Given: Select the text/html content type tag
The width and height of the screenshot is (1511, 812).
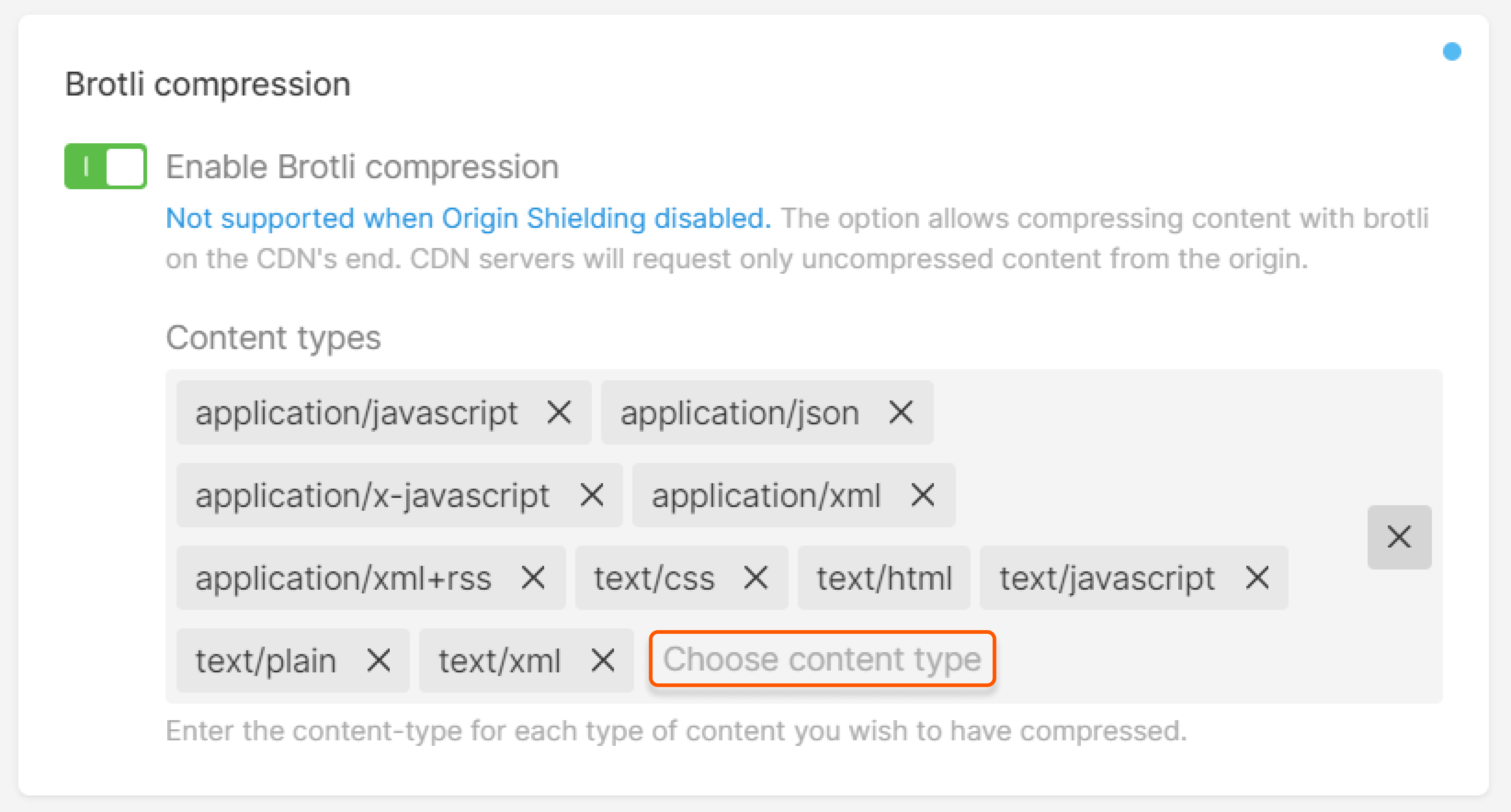Looking at the screenshot, I should point(883,578).
